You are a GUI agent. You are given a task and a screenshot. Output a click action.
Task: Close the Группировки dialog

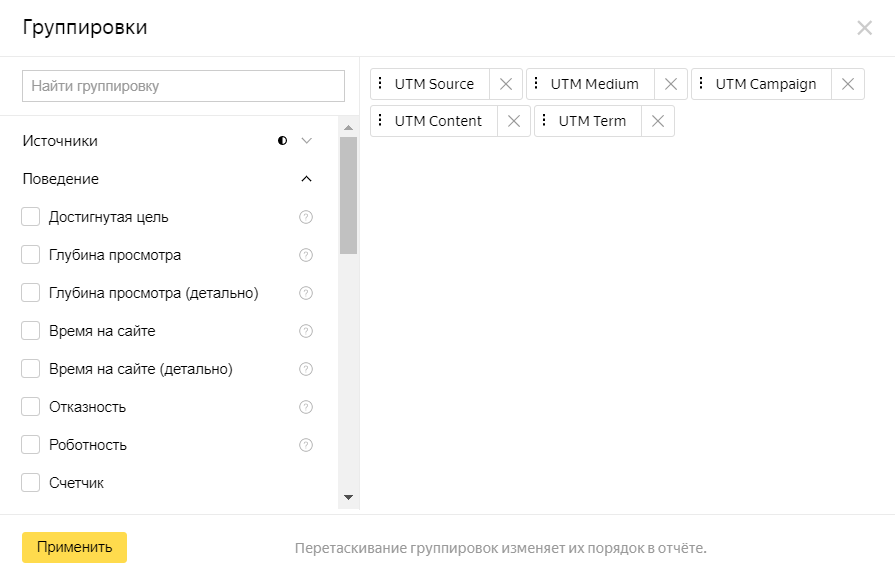tap(864, 27)
